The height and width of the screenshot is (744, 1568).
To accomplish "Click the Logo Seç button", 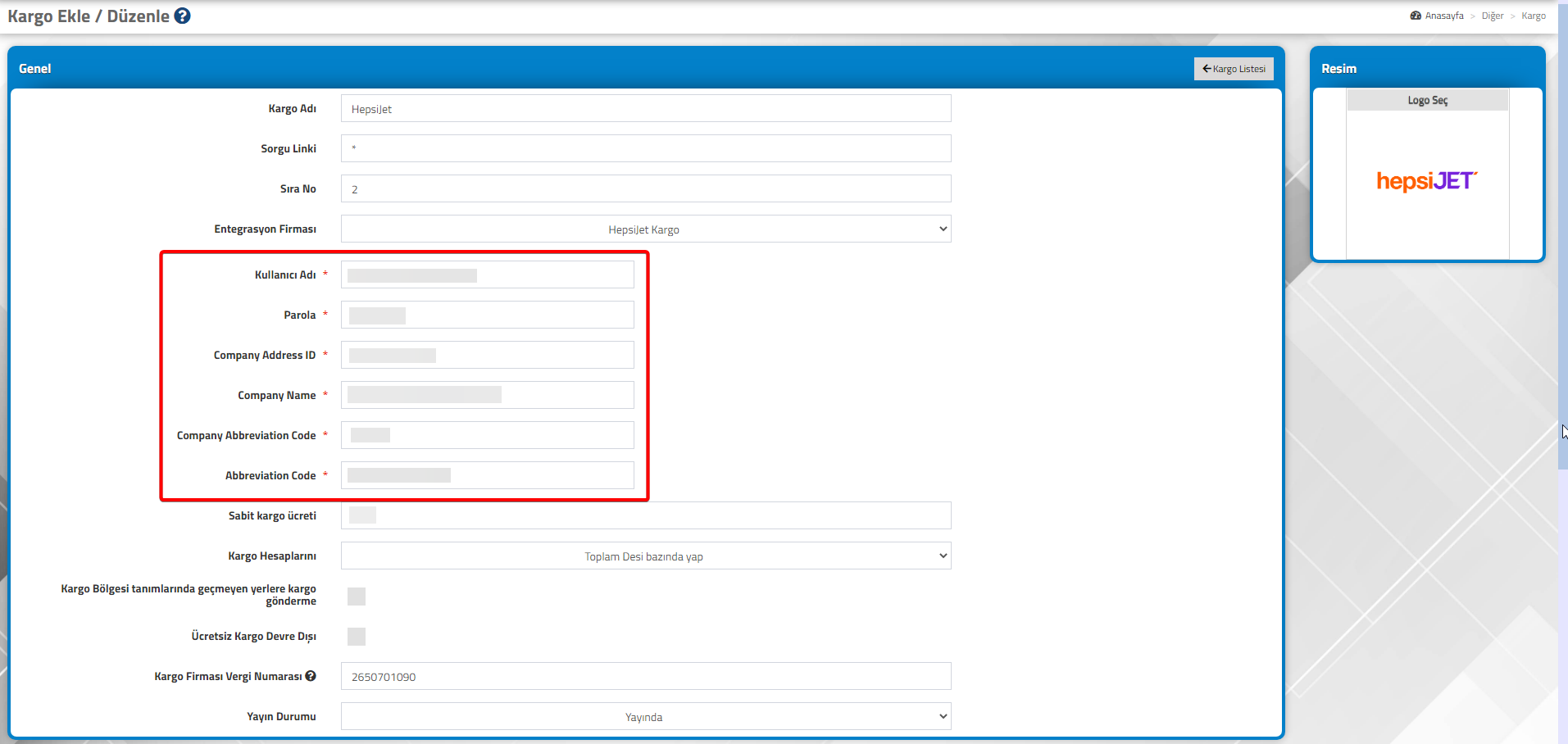I will click(1427, 100).
